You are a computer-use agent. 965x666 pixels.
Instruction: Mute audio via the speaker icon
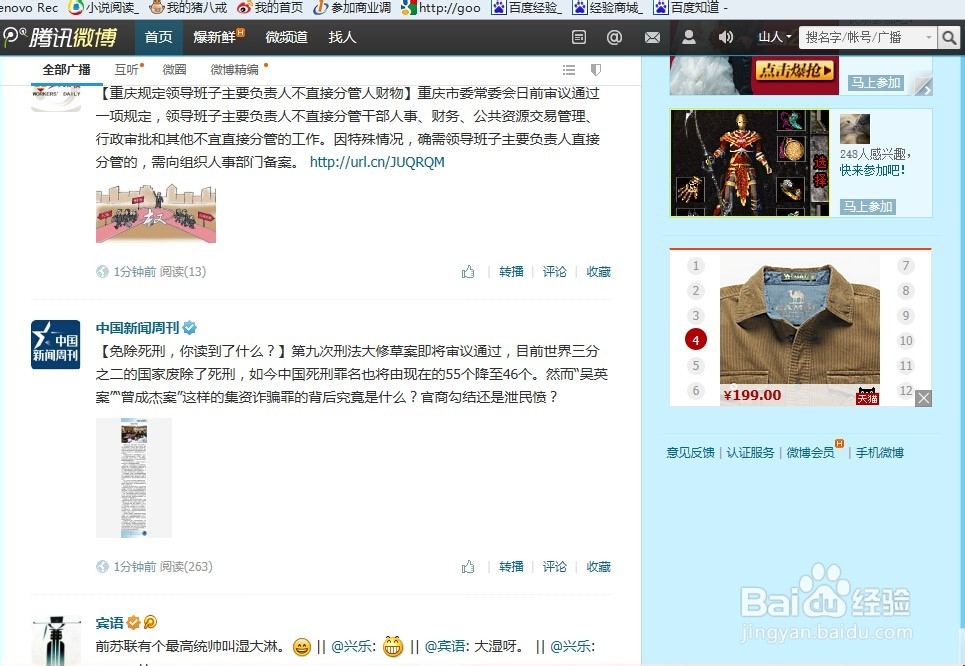point(726,37)
